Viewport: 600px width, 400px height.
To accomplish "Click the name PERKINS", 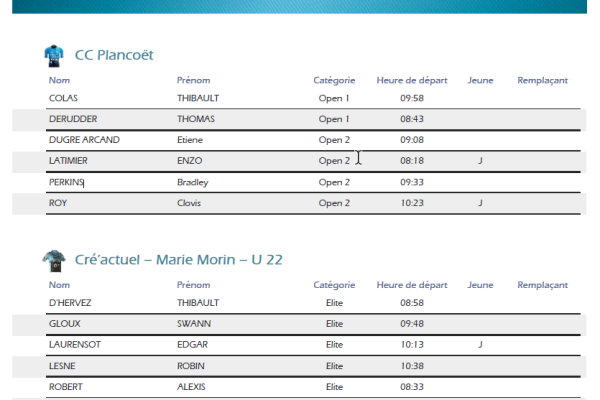I will 66,182.
